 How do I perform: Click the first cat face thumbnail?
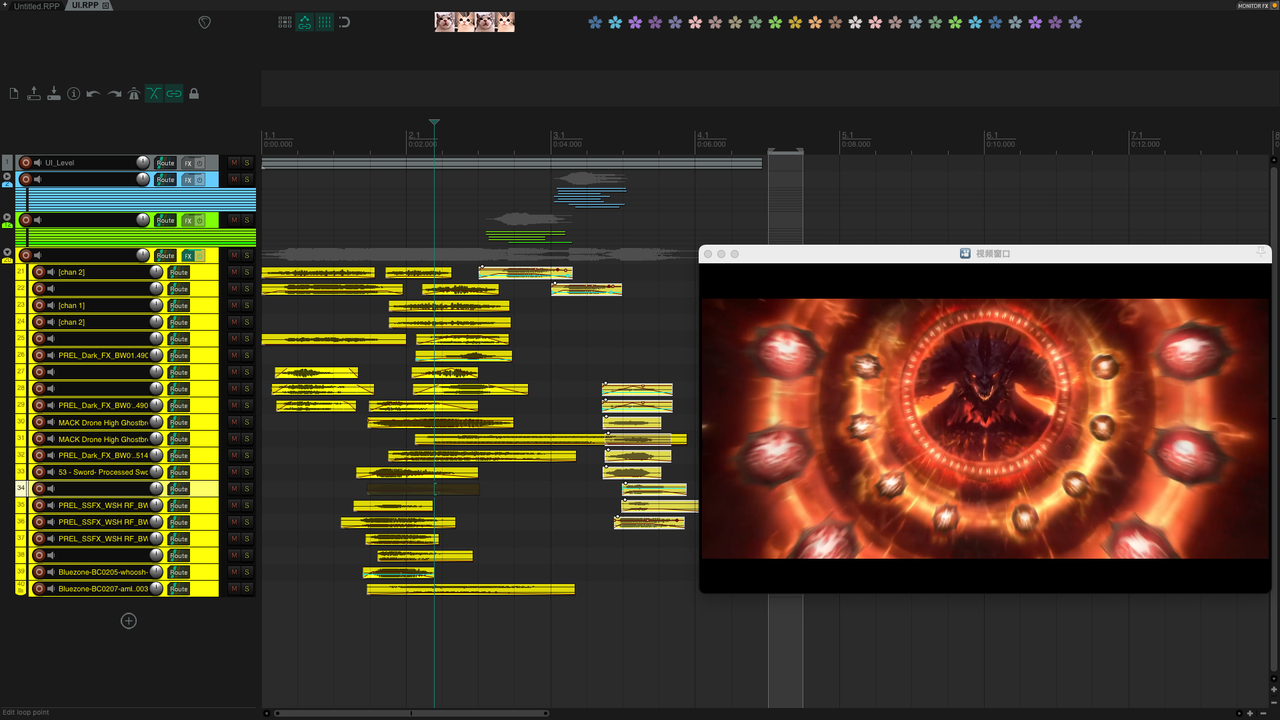coord(445,22)
